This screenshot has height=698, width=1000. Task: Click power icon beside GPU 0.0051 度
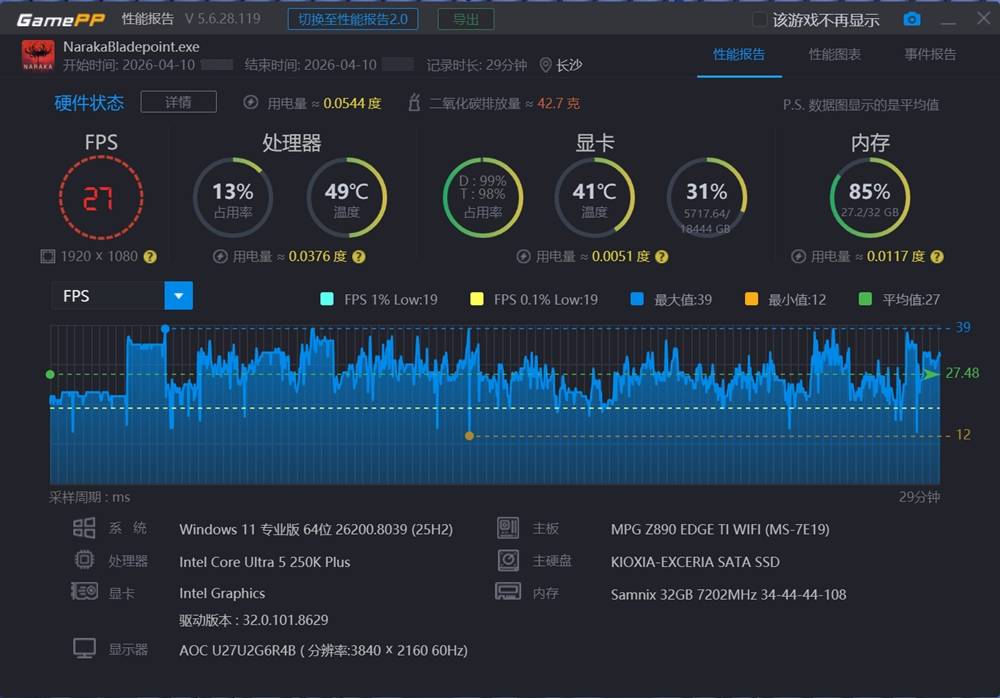pyautogui.click(x=524, y=256)
